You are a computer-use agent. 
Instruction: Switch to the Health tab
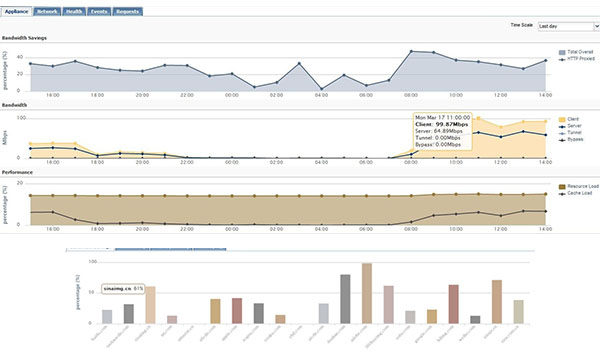coord(74,11)
